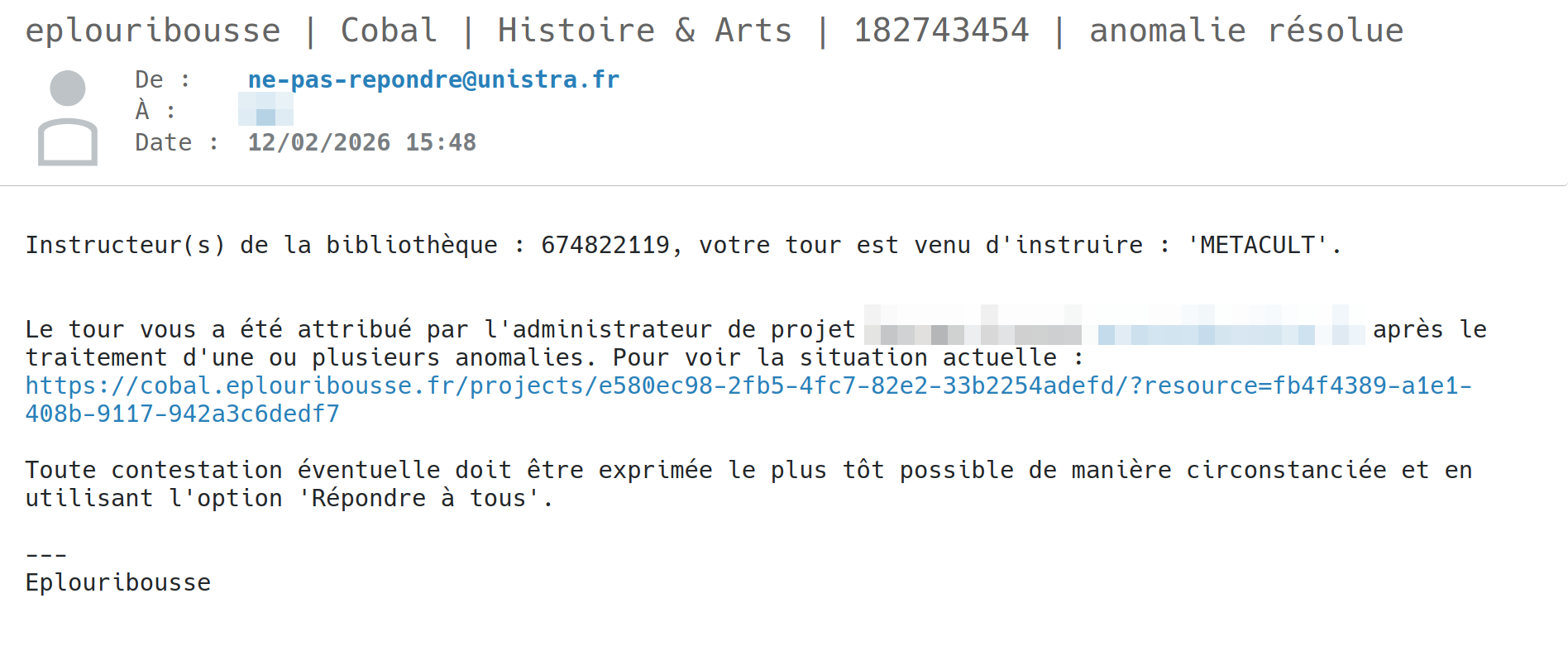Click the email subject line title
The image size is (1568, 651).
coord(714,31)
